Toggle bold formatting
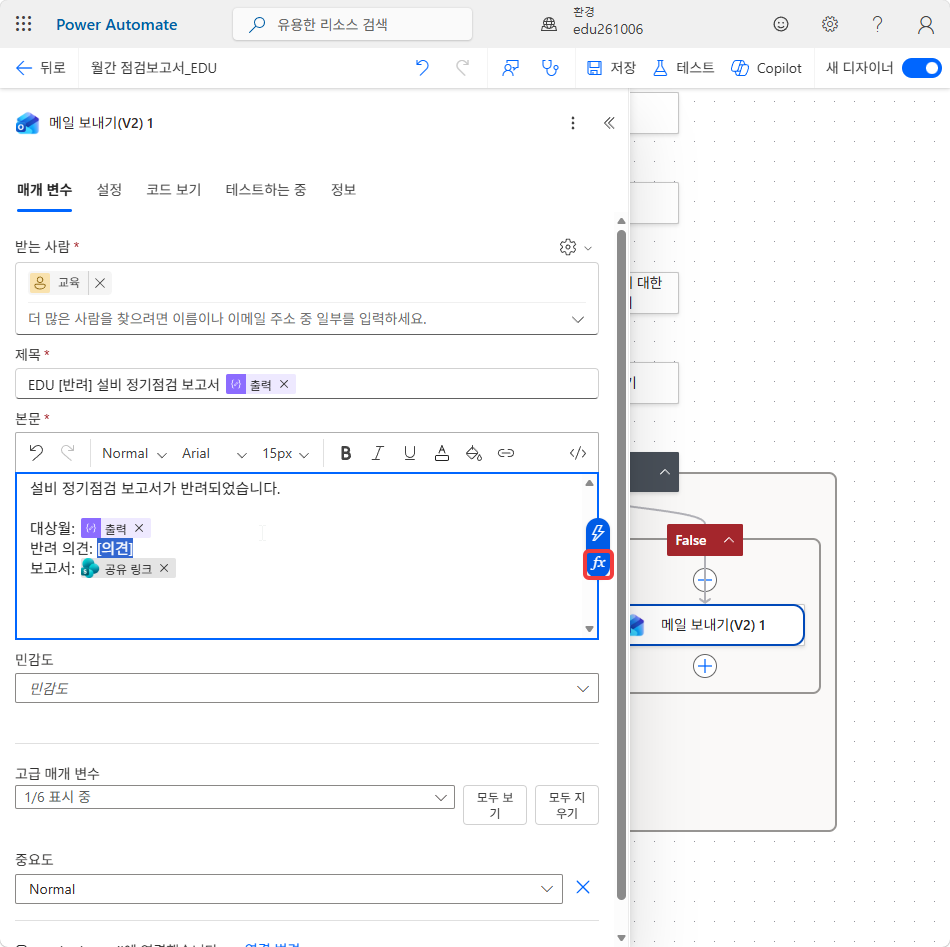 [x=345, y=453]
